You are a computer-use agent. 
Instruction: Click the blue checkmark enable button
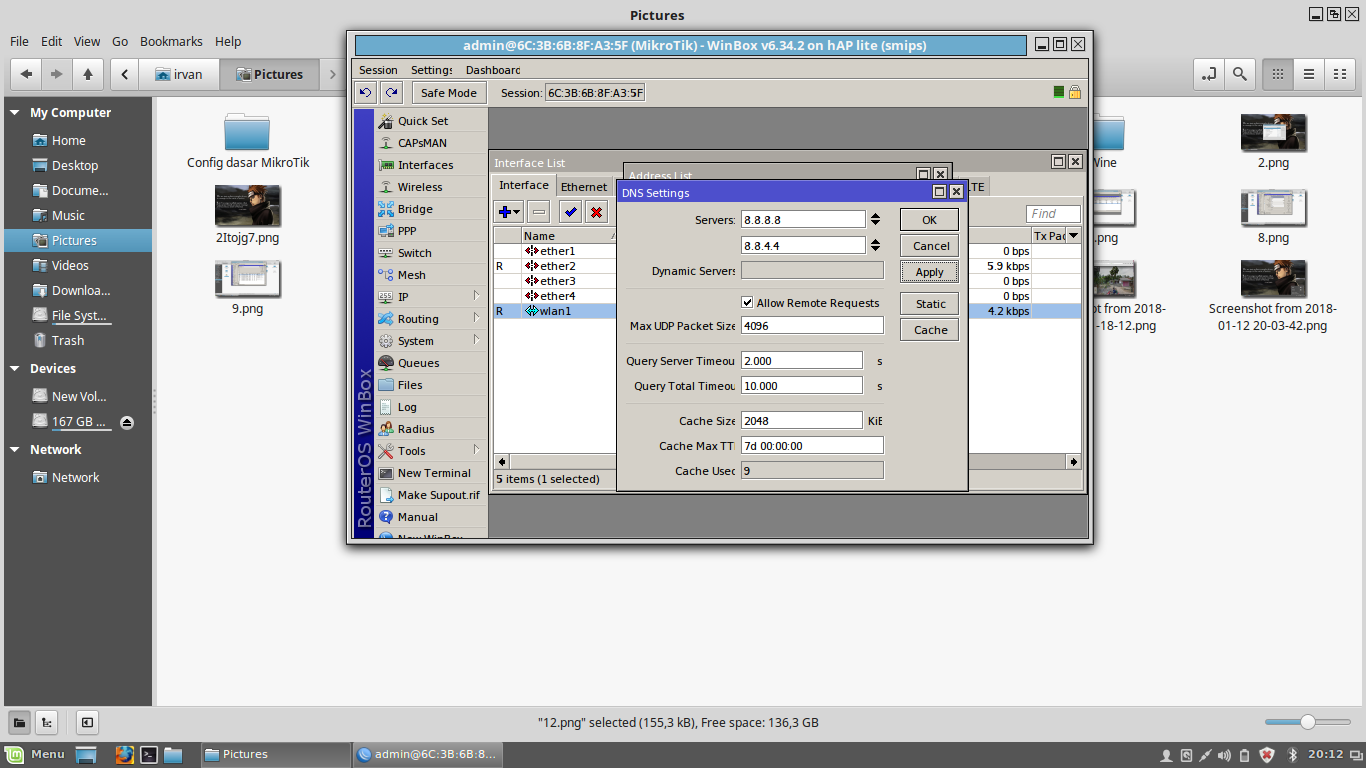click(x=571, y=211)
